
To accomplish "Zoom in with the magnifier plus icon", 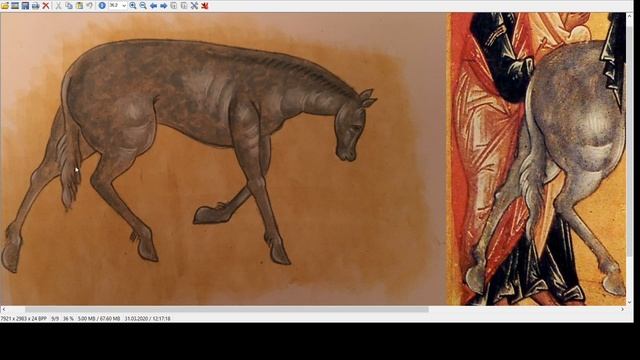I will [x=133, y=6].
